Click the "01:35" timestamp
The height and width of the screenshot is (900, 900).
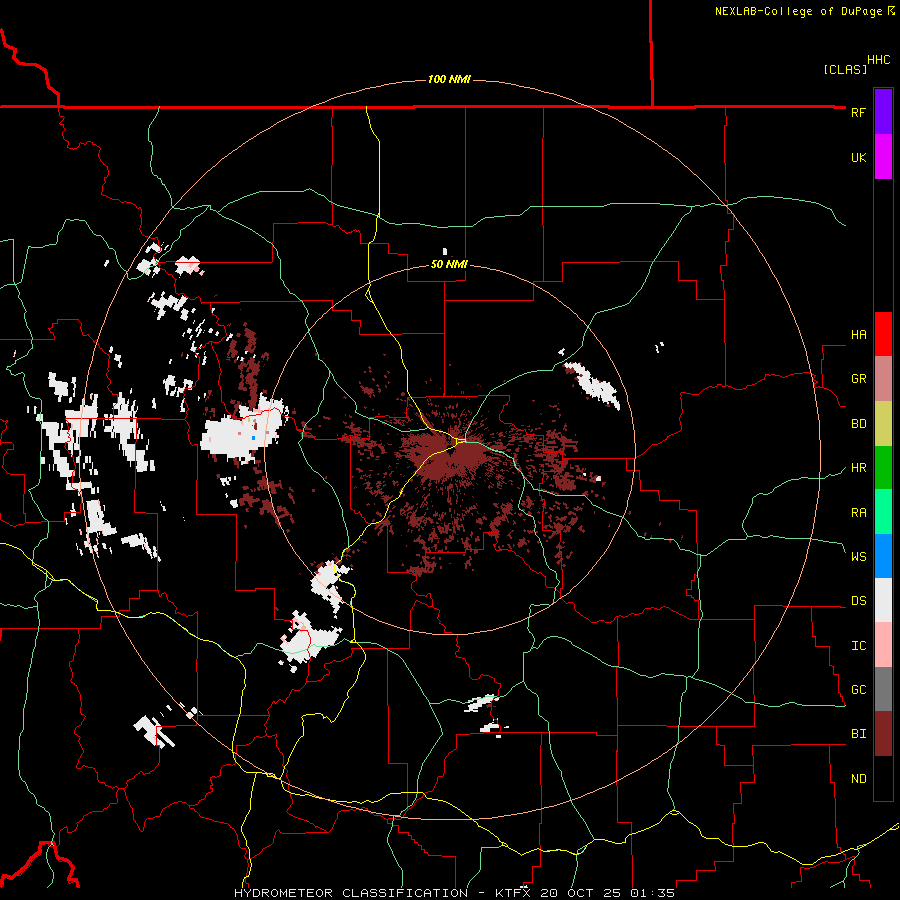coord(652,893)
